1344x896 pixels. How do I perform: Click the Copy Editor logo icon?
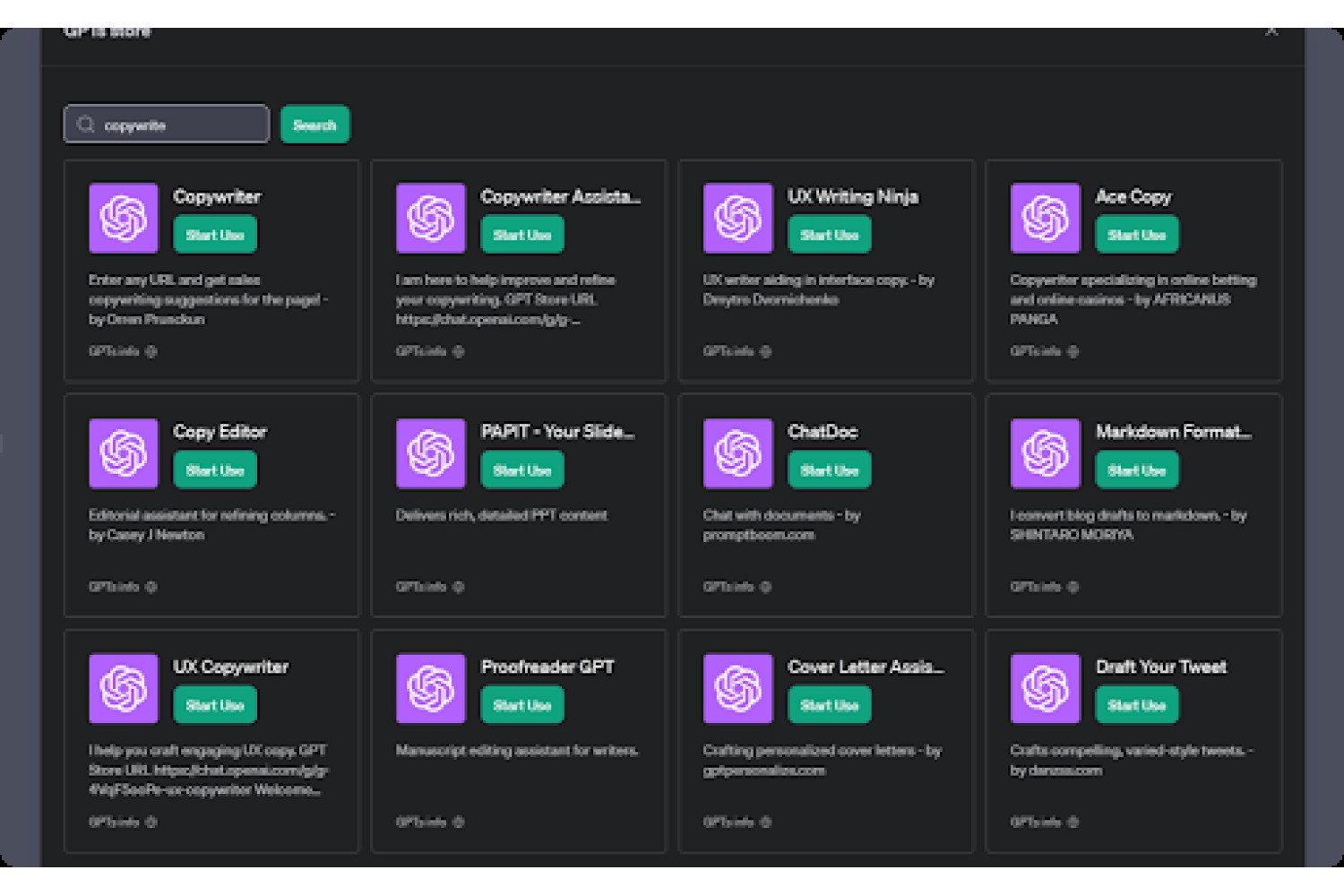click(124, 453)
